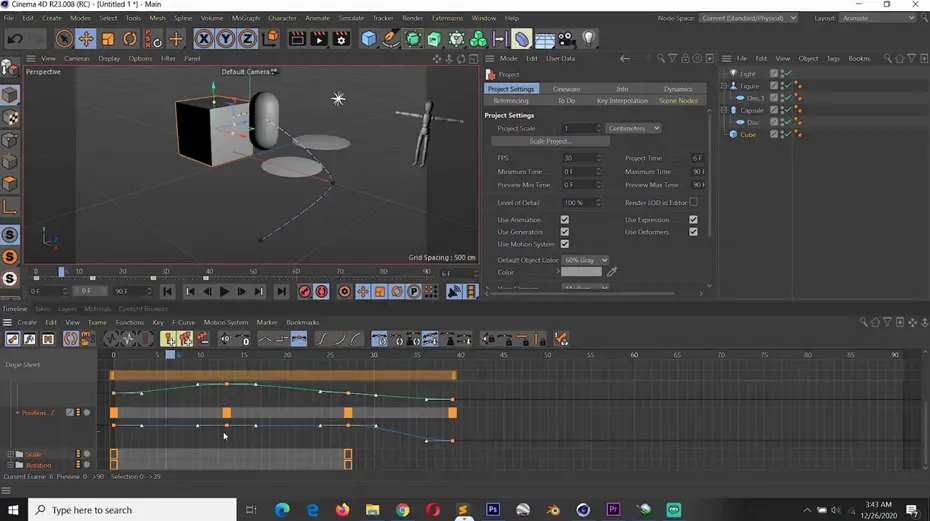Toggle the X-axis lock icon
930x521 pixels.
[204, 39]
